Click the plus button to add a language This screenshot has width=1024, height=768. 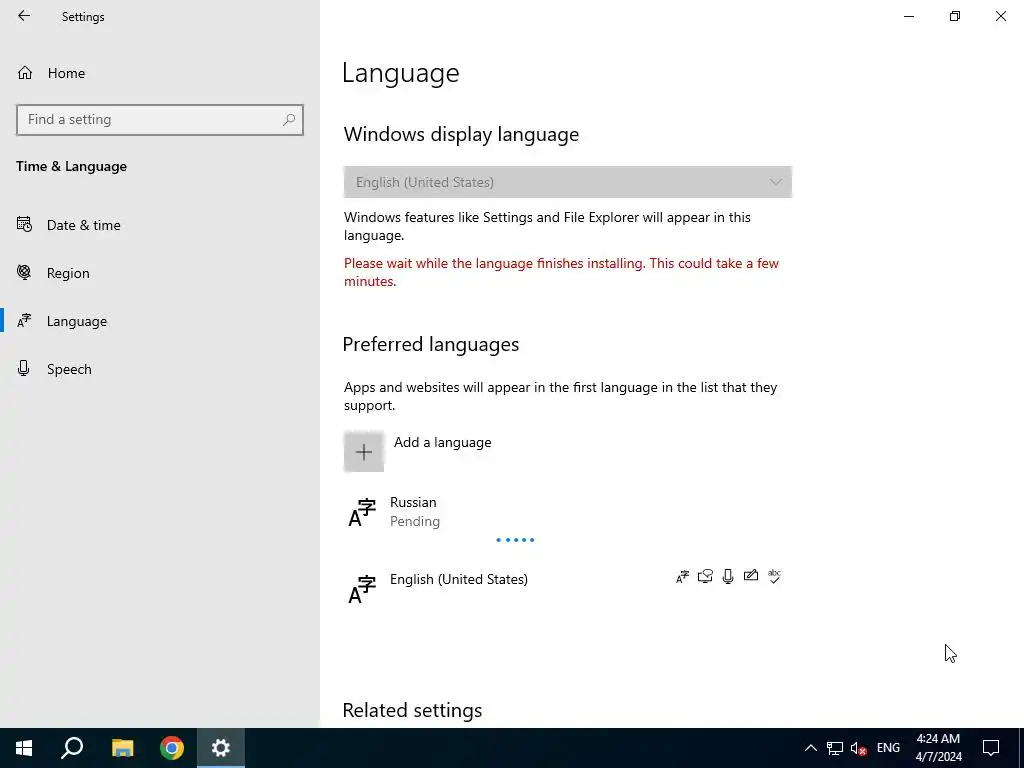point(364,451)
